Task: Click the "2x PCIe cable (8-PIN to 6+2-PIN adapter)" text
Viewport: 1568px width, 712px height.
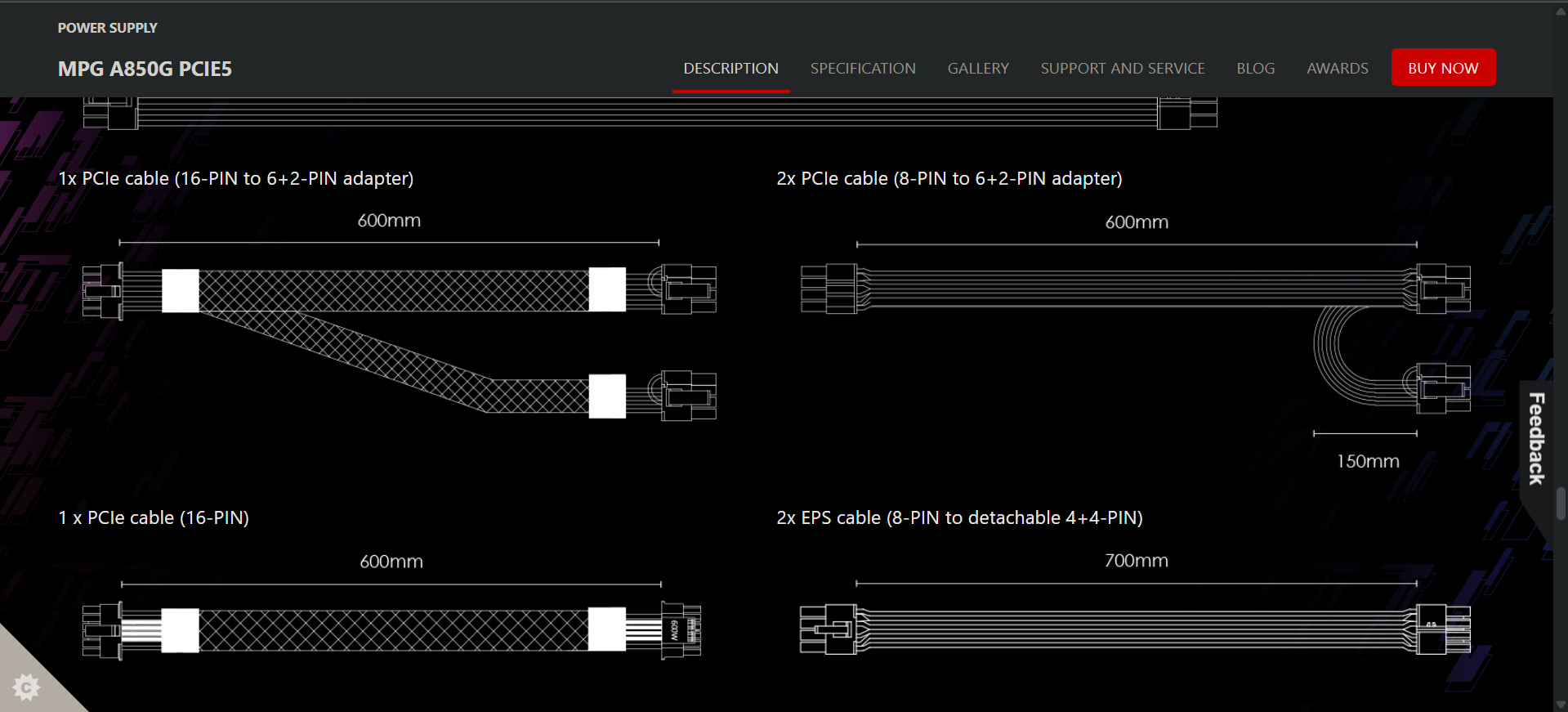Action: tap(949, 178)
